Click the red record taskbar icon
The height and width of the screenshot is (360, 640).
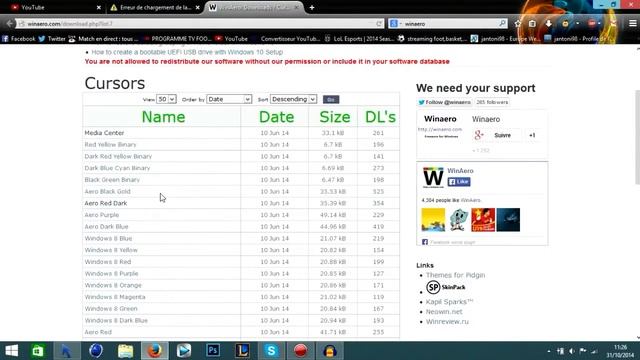(x=300, y=351)
